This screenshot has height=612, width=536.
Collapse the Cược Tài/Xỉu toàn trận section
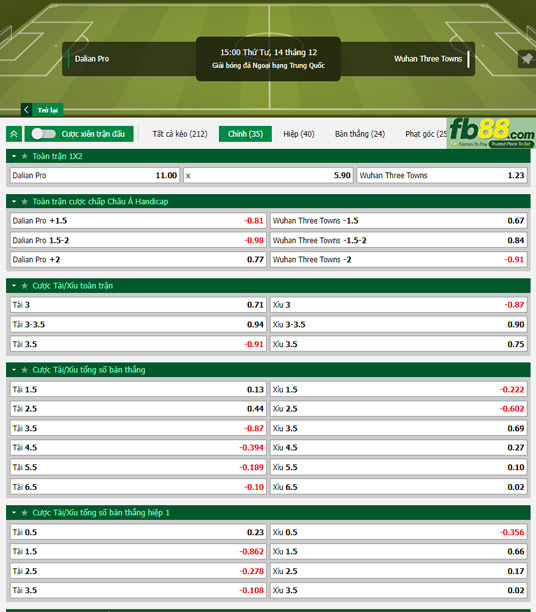click(x=14, y=286)
